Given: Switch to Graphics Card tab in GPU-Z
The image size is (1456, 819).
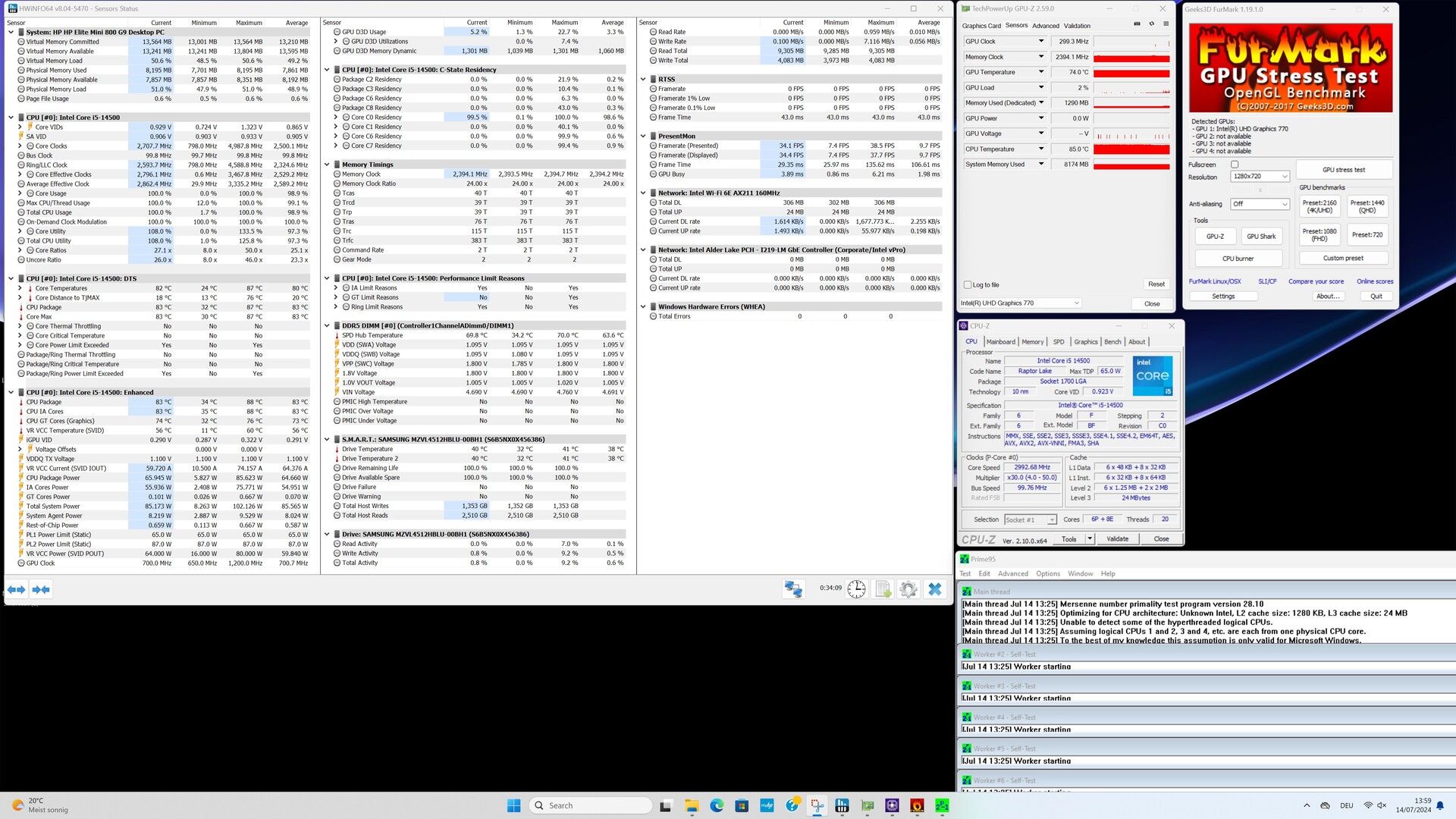Looking at the screenshot, I should click(981, 26).
